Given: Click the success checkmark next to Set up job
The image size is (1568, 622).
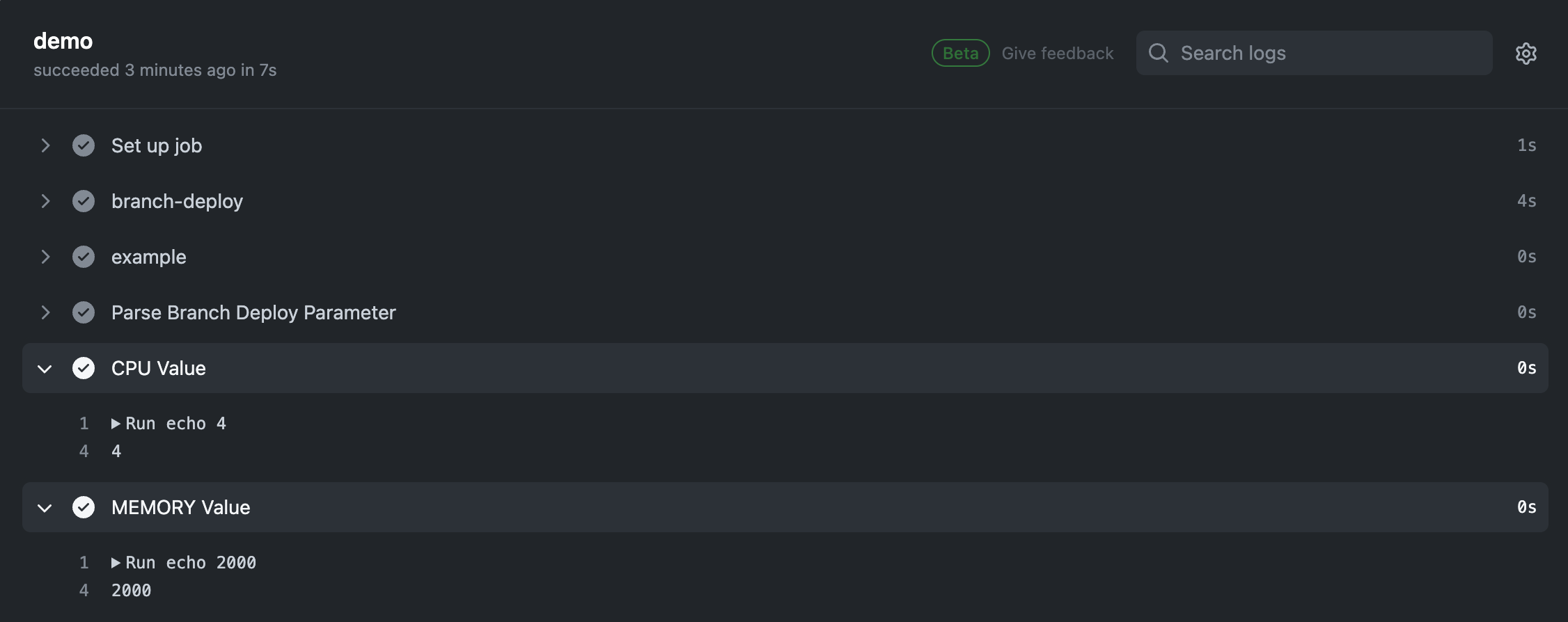Looking at the screenshot, I should pyautogui.click(x=84, y=145).
